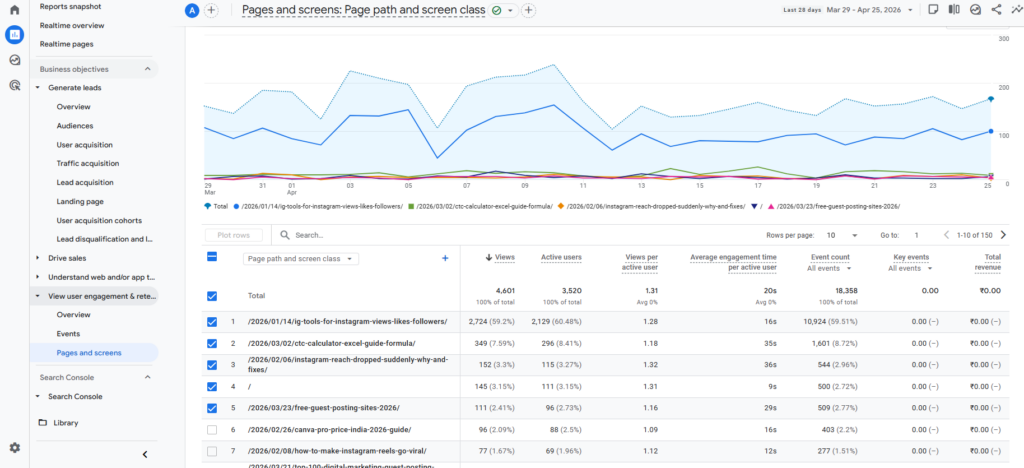Screen dimensions: 1024x468
Task: Go to next page of table rows
Action: [x=1003, y=235]
